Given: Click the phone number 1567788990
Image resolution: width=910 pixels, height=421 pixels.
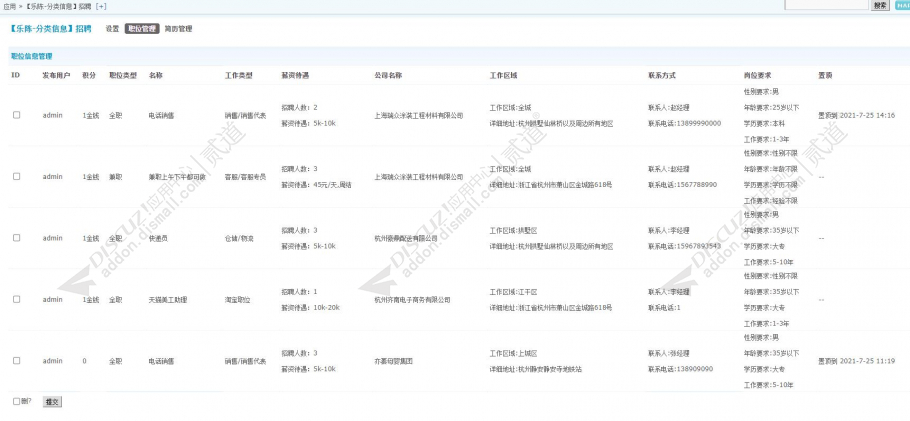Looking at the screenshot, I should [699, 185].
